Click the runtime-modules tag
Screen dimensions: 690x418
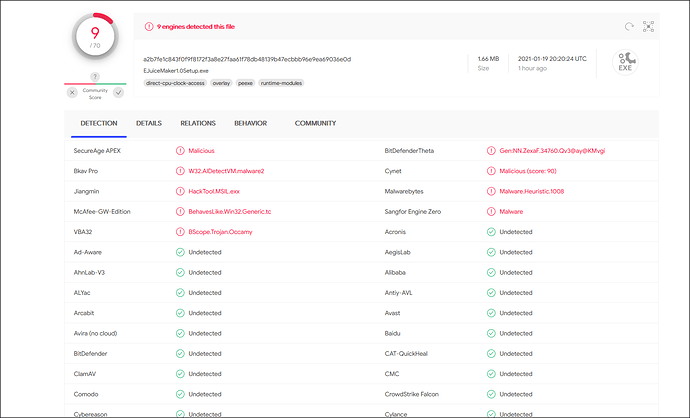click(281, 83)
